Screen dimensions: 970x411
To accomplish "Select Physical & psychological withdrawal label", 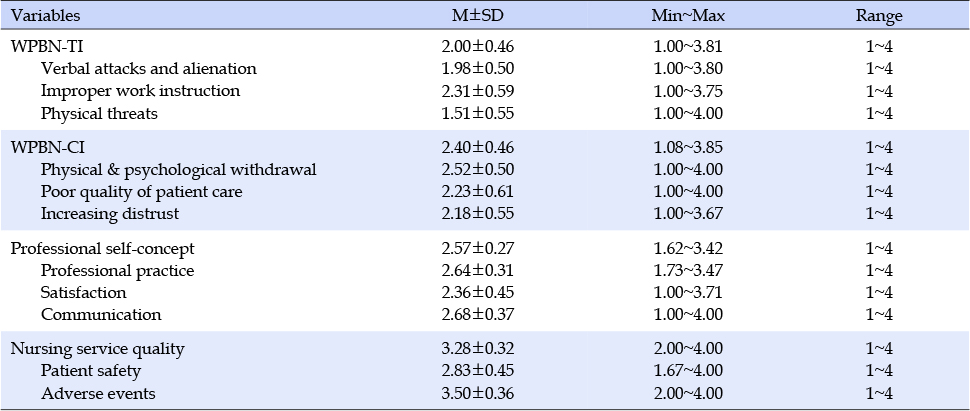I will pyautogui.click(x=179, y=170).
